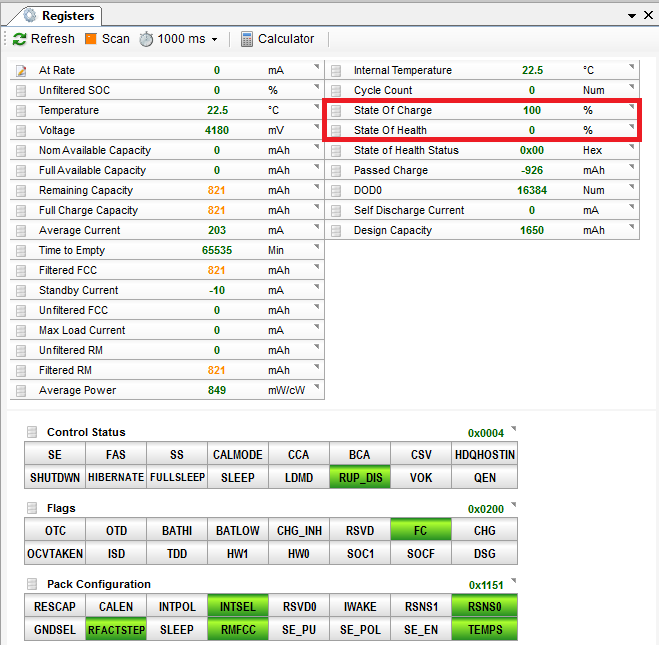Click the Time to Empty value 65535
The height and width of the screenshot is (645, 659).
click(217, 251)
